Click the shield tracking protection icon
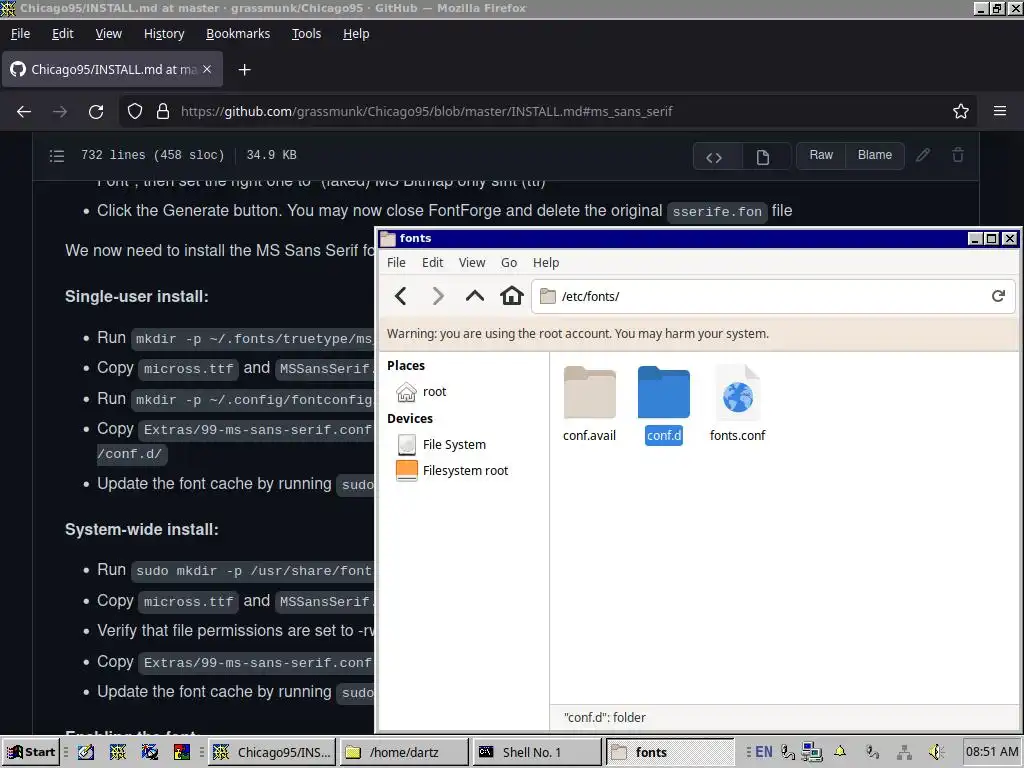This screenshot has width=1024, height=768. (135, 112)
